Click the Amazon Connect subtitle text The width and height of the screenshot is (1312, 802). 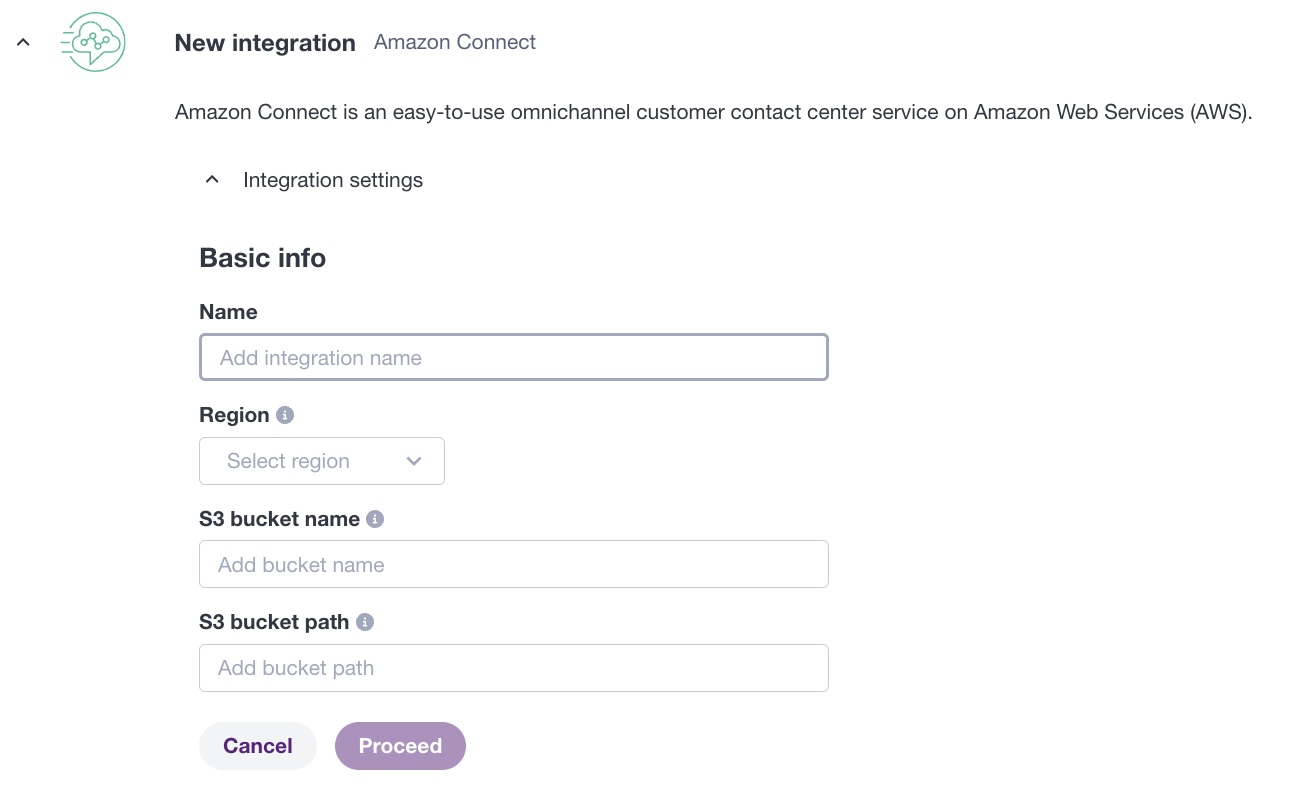coord(455,42)
